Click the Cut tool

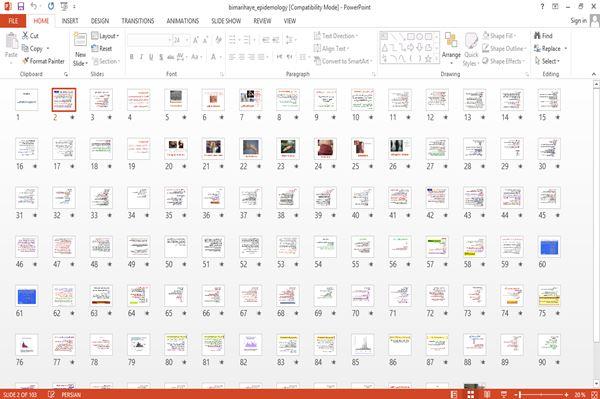tap(30, 36)
